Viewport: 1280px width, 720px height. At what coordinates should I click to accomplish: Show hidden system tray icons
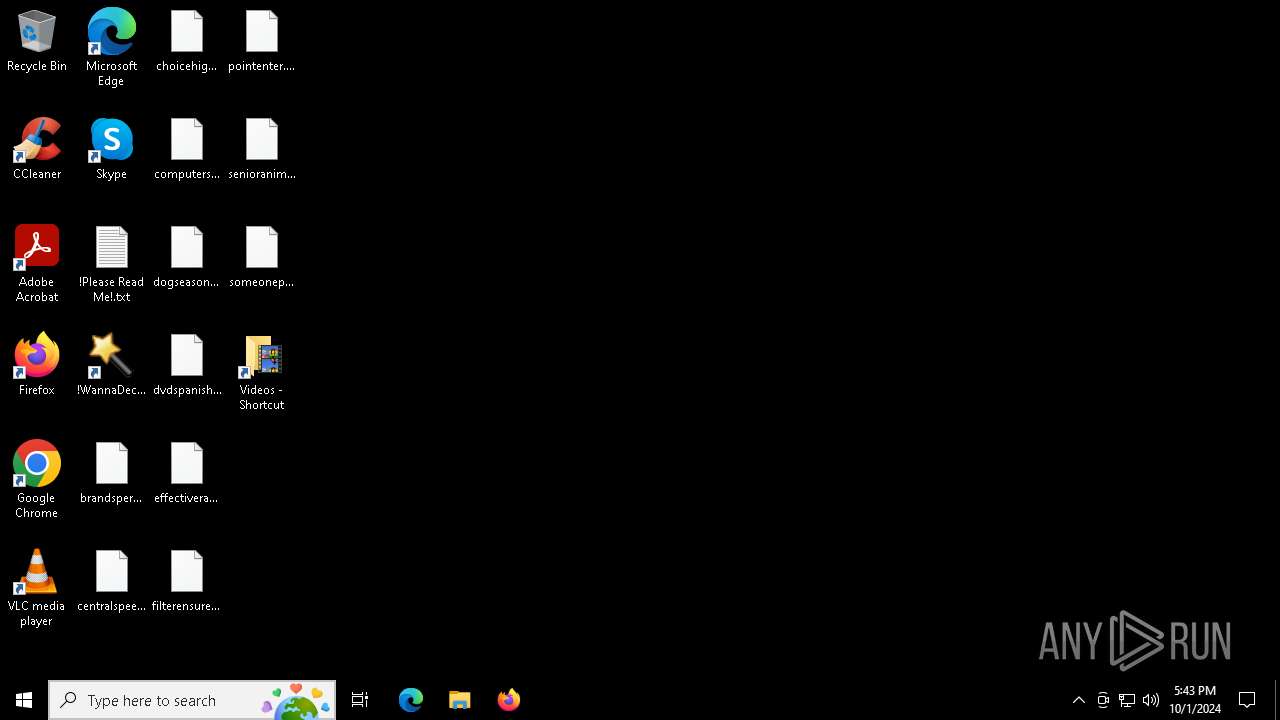click(x=1079, y=700)
